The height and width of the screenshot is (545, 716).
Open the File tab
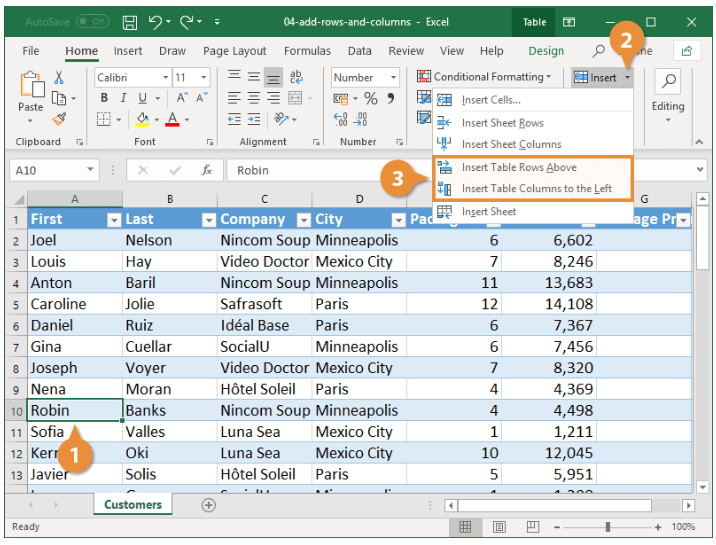31,51
